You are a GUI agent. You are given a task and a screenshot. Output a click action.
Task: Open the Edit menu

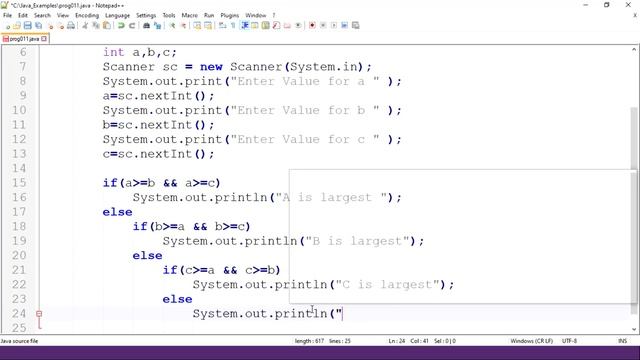pos(23,16)
